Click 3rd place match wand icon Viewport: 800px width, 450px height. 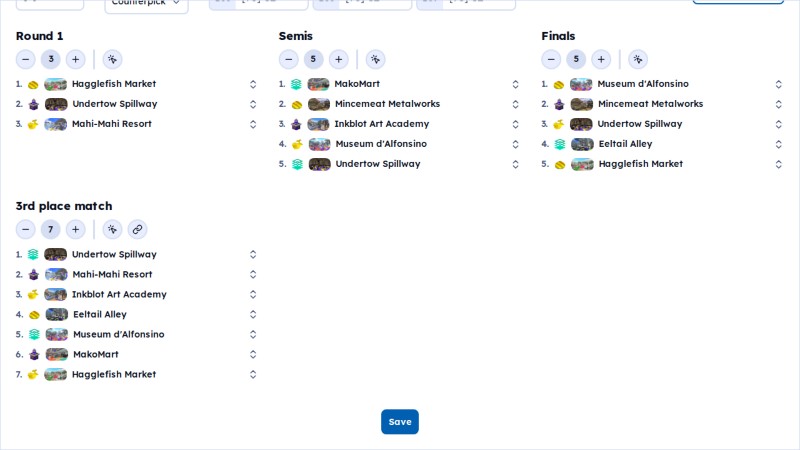112,230
